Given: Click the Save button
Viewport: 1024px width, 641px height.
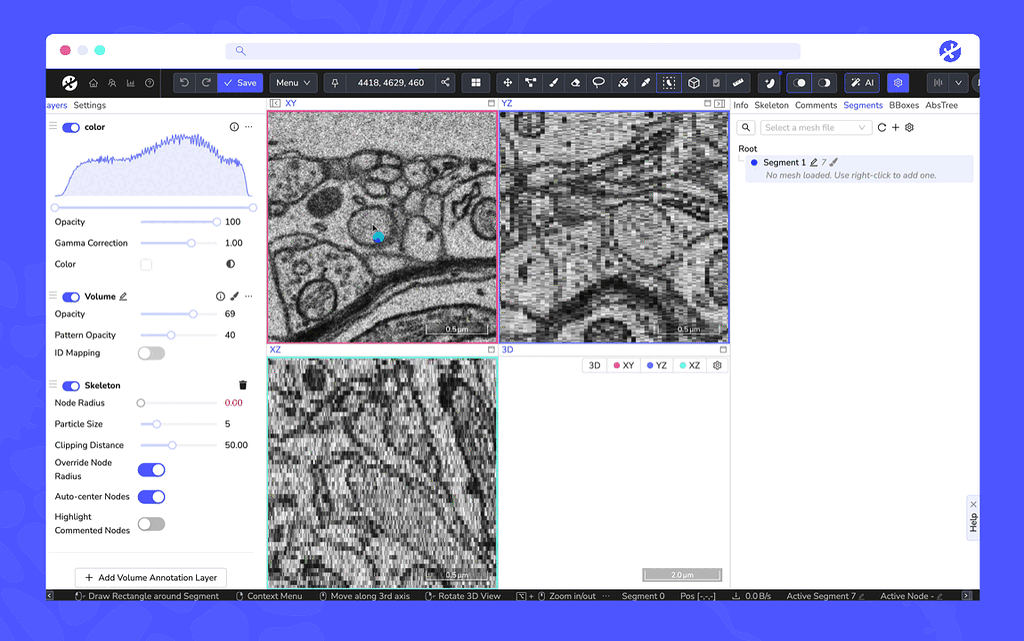Looking at the screenshot, I should tap(240, 83).
